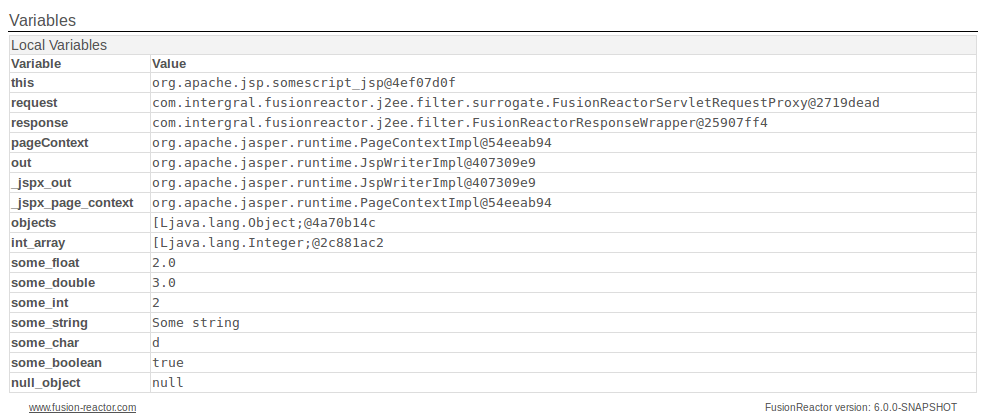Select the 'this' variable row
Screen dimensions: 985x416
click(x=493, y=83)
